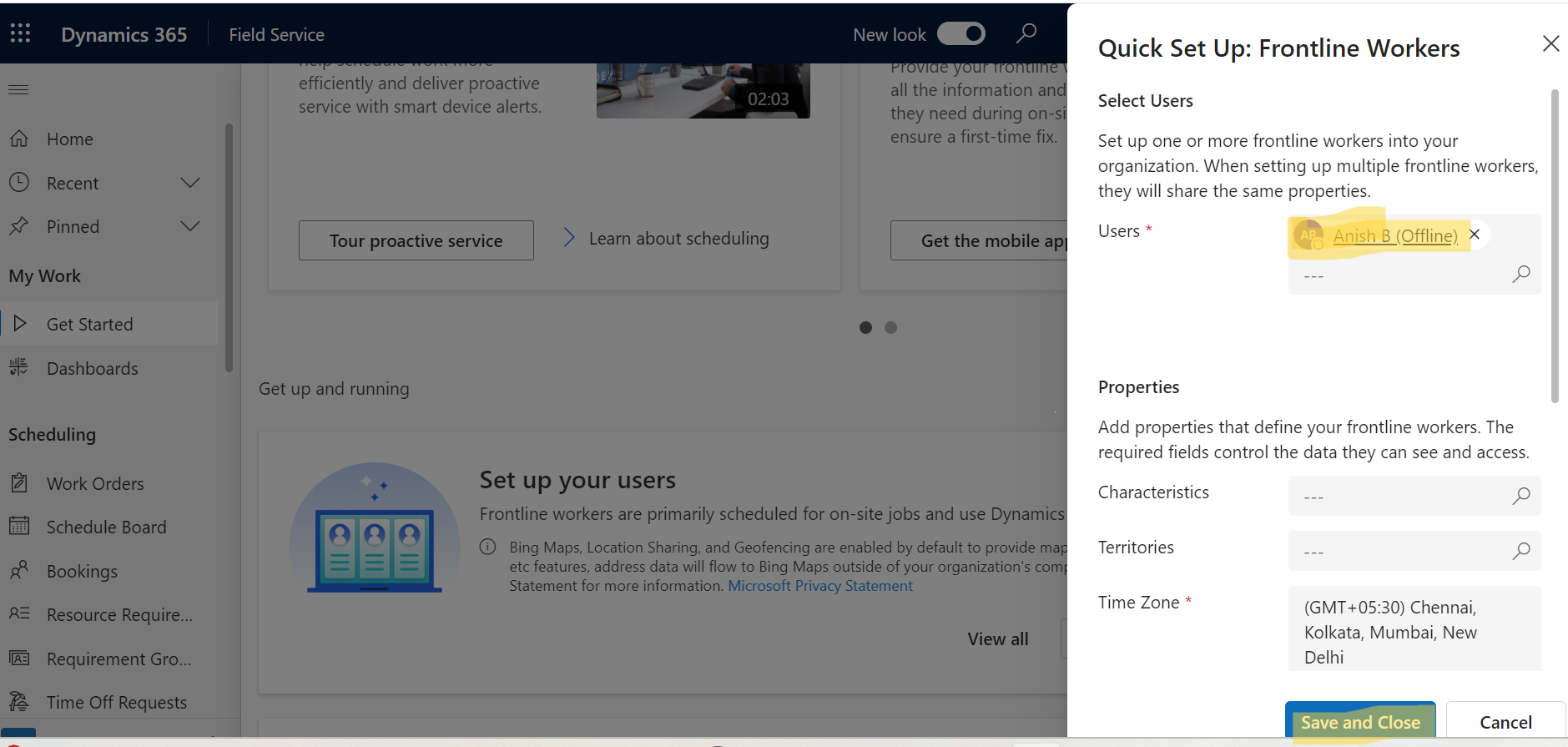Click the Schedule Board calendar icon

point(19,526)
